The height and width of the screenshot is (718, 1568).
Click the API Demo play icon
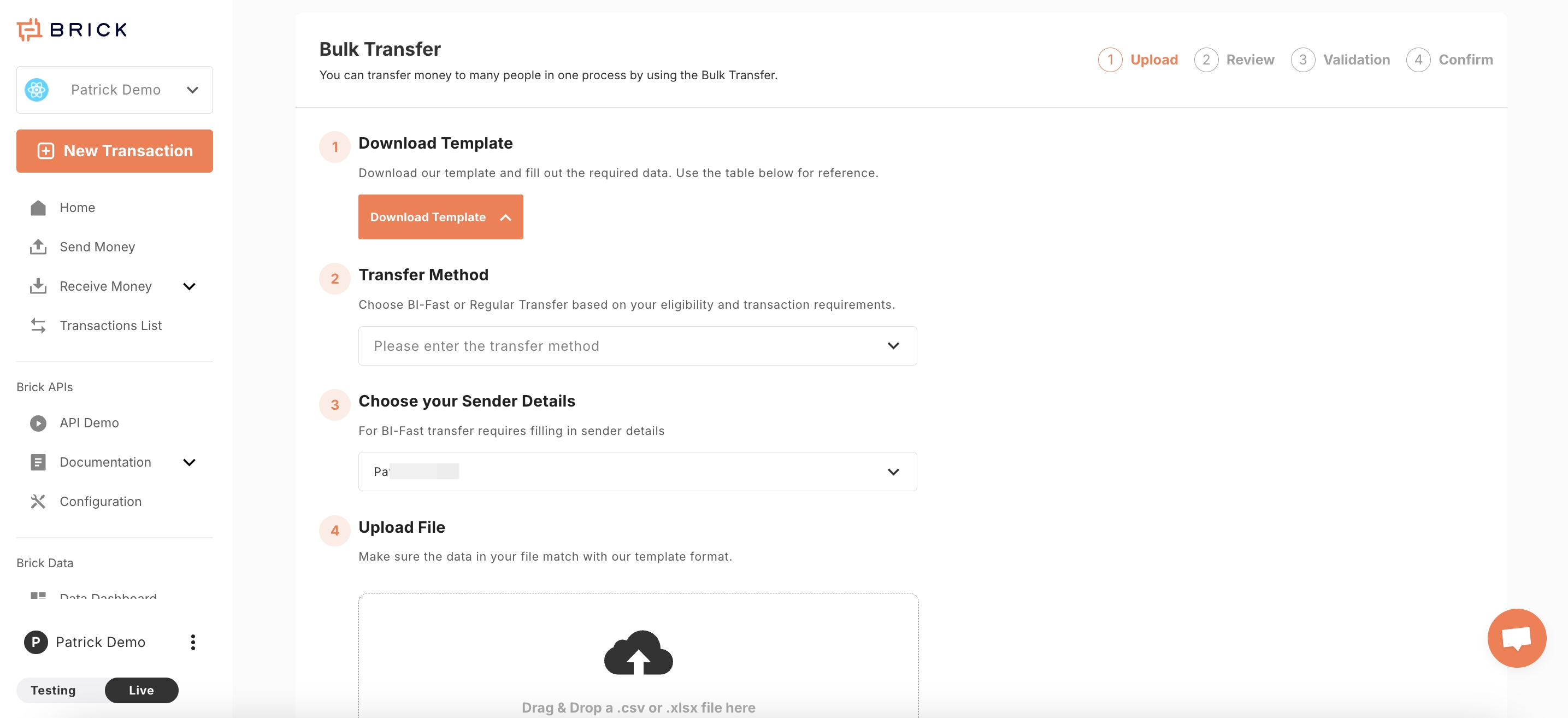(x=38, y=422)
